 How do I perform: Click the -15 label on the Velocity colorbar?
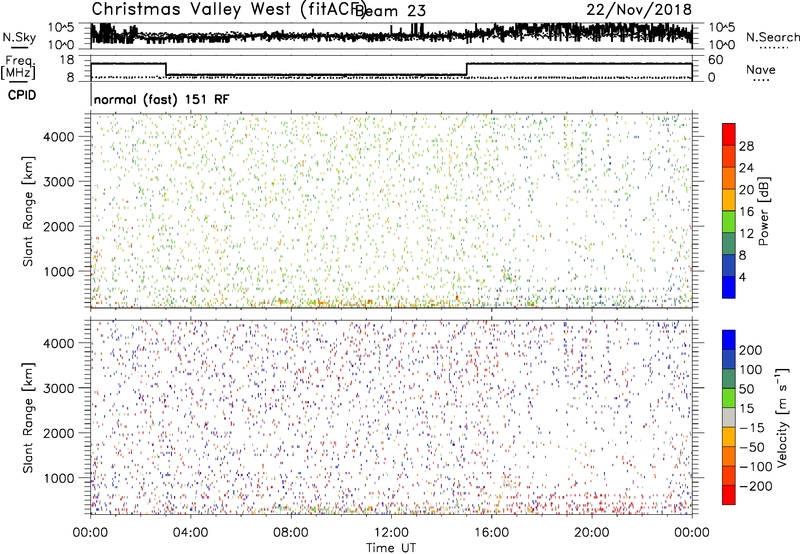752,428
